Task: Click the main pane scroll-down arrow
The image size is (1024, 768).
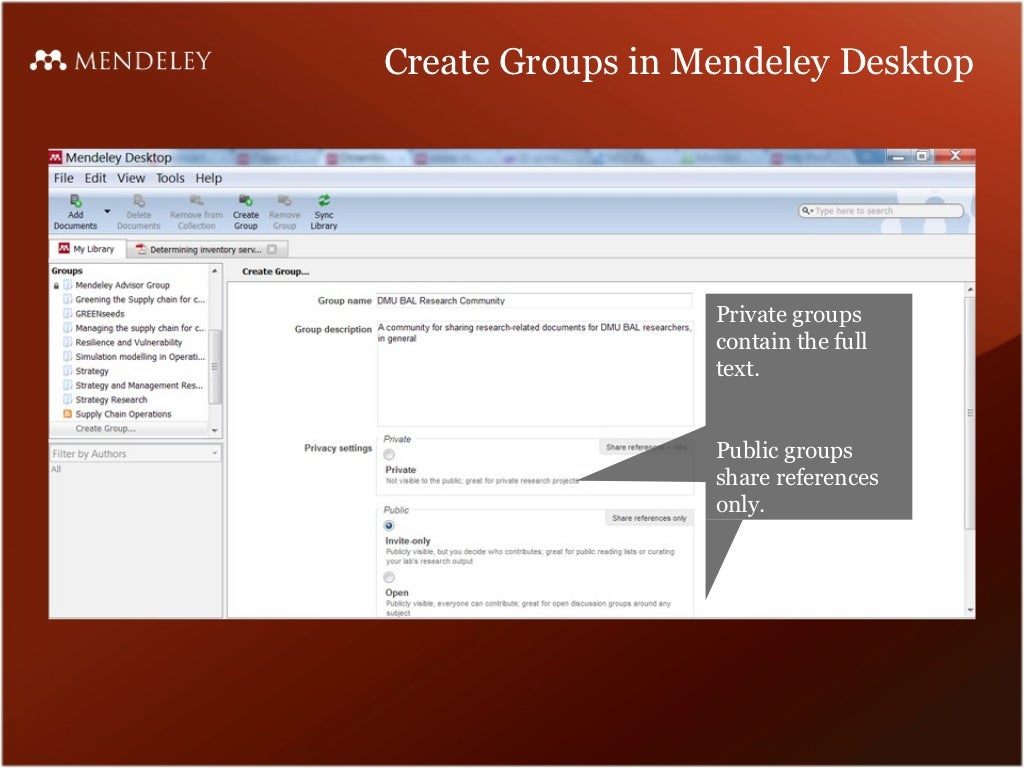Action: click(x=970, y=611)
